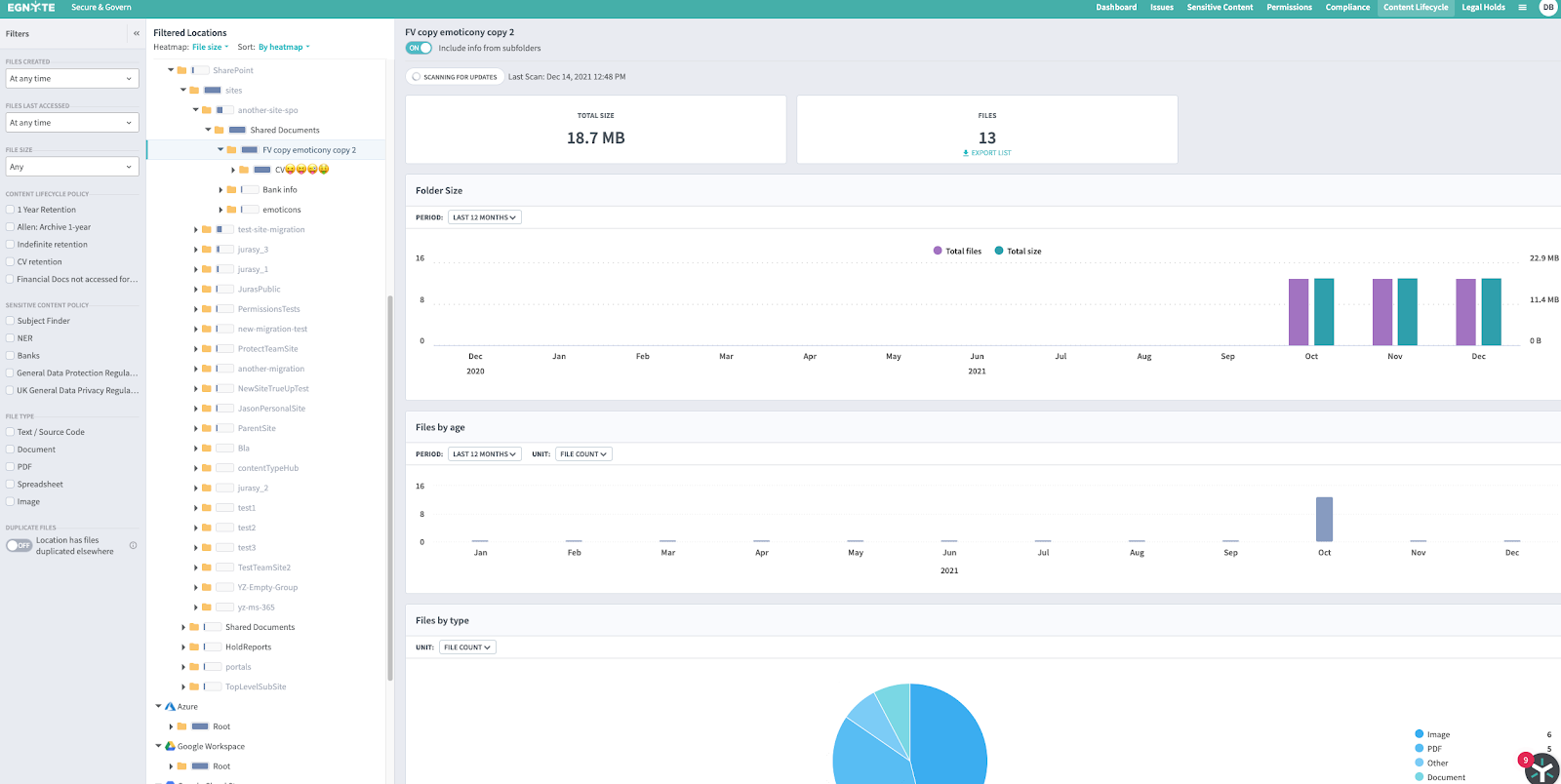1561x784 pixels.
Task: Open the floating help widget icon
Action: pyautogui.click(x=1541, y=767)
